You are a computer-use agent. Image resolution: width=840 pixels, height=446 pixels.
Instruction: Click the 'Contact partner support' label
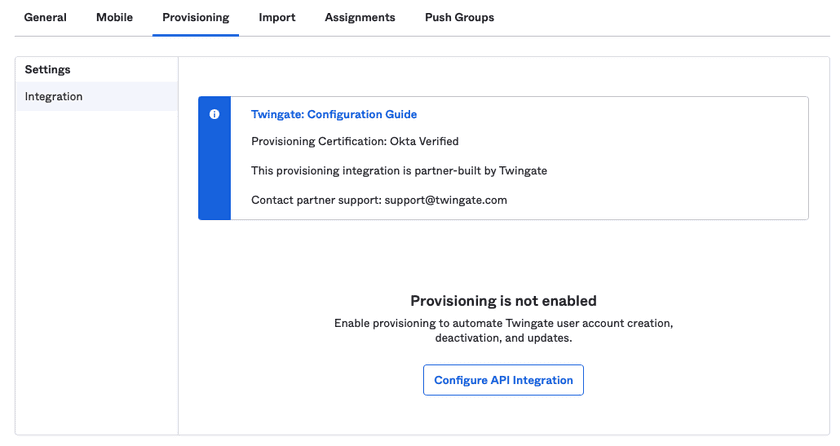316,200
